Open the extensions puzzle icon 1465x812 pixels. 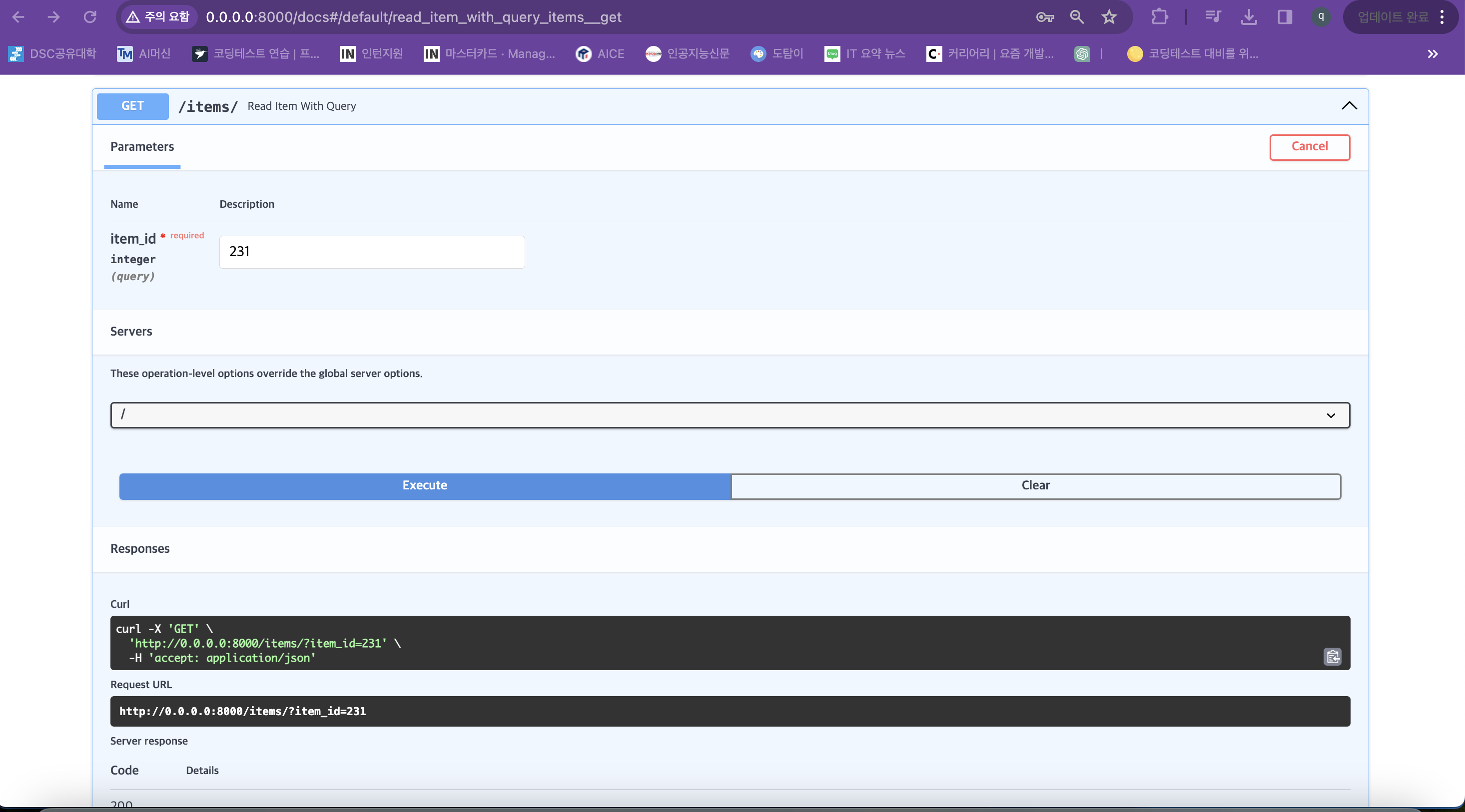(x=1159, y=17)
